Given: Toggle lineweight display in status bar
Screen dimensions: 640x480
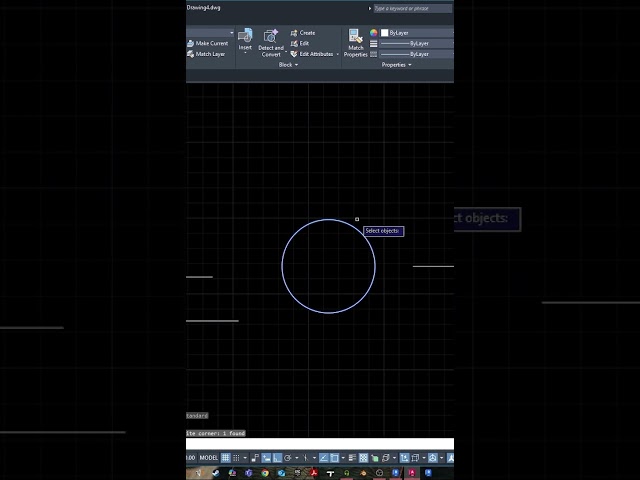Looking at the screenshot, I should (352, 458).
